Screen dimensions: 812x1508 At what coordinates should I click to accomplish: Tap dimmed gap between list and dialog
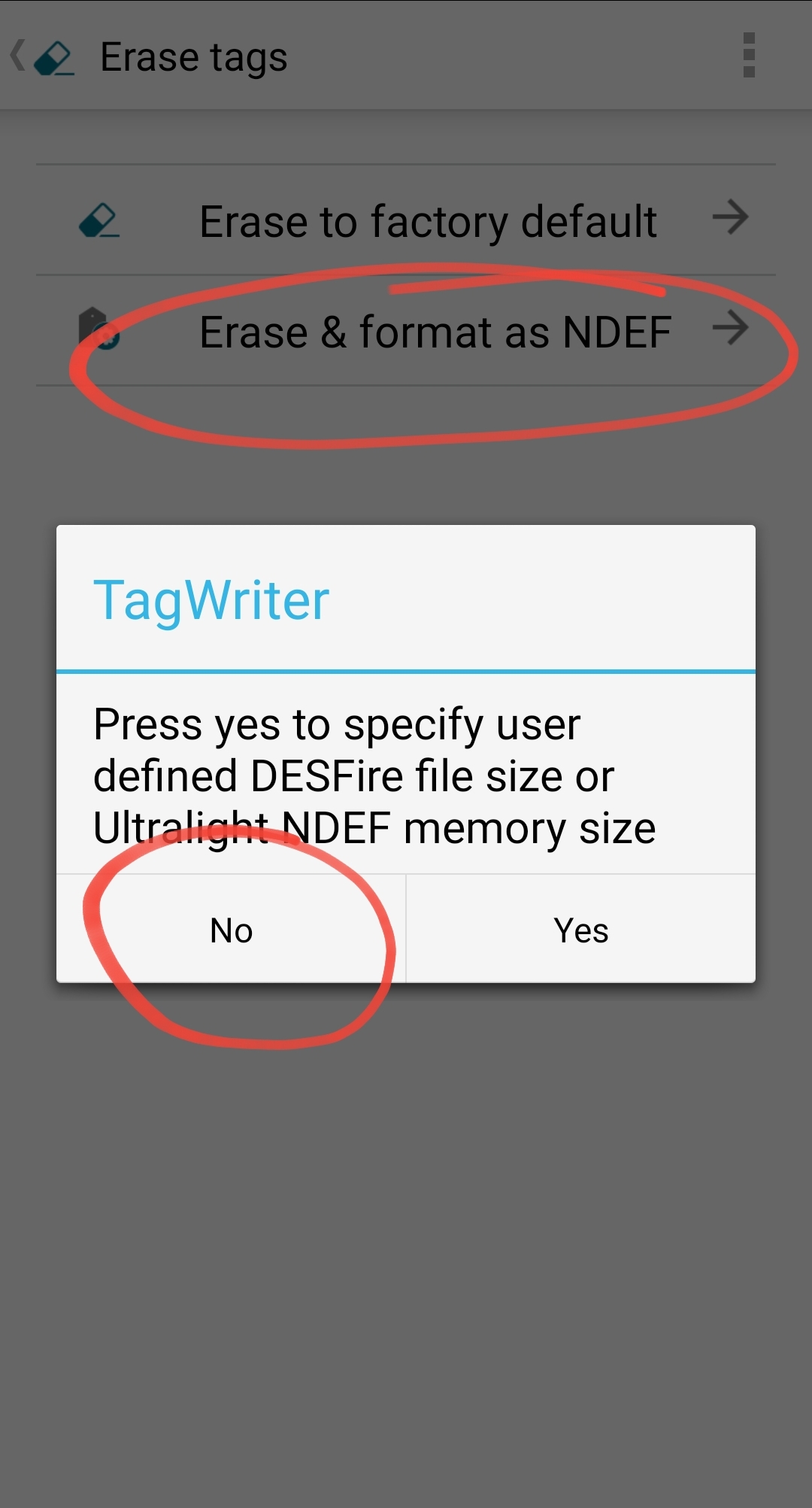tap(406, 481)
